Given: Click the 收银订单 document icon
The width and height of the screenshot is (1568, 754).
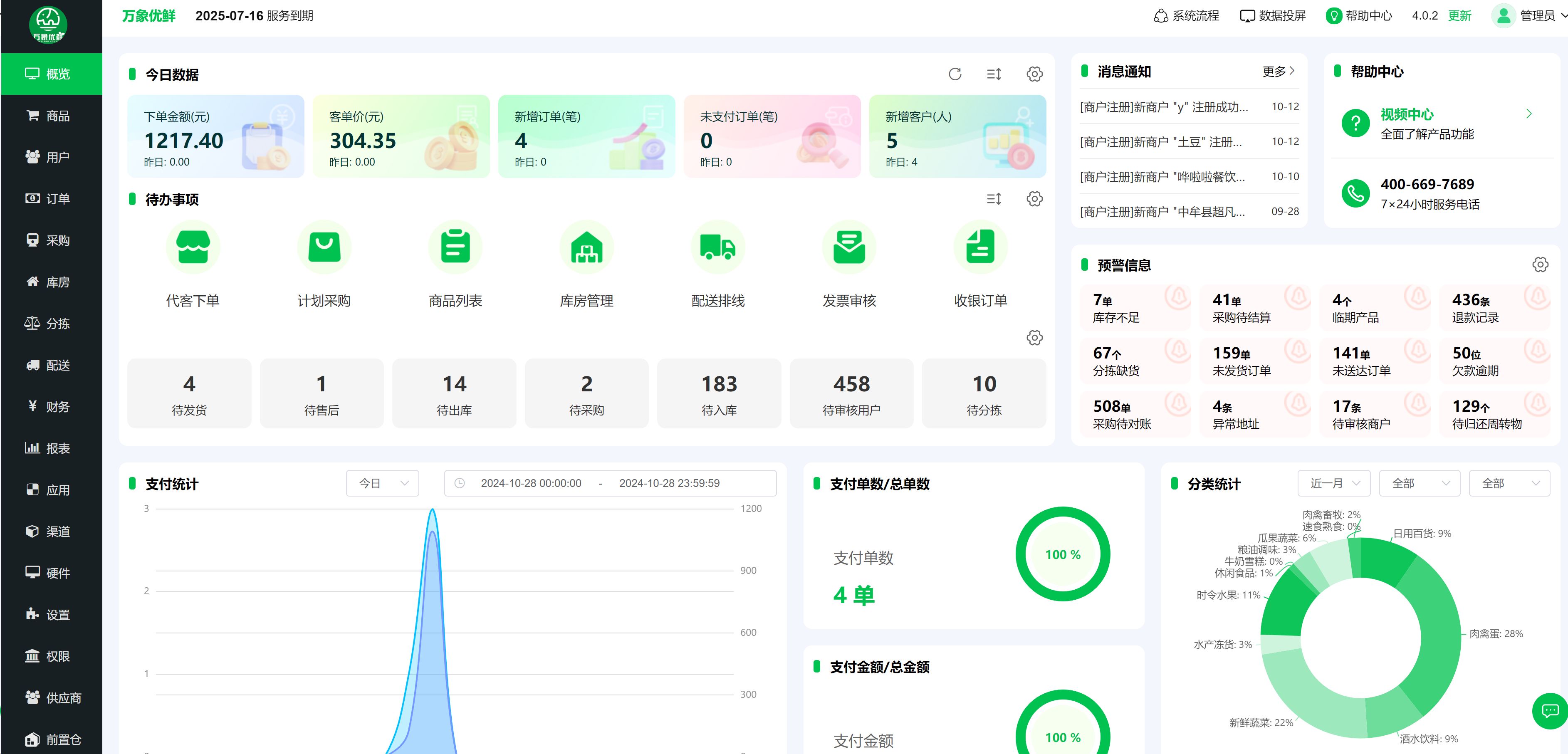Looking at the screenshot, I should tap(980, 247).
